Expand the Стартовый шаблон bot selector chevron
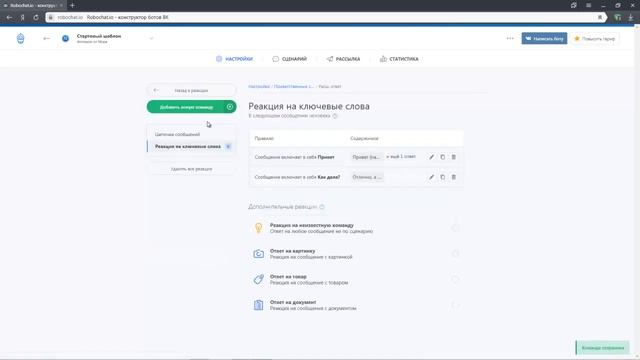Screen dimensions: 640x360 tap(151, 38)
